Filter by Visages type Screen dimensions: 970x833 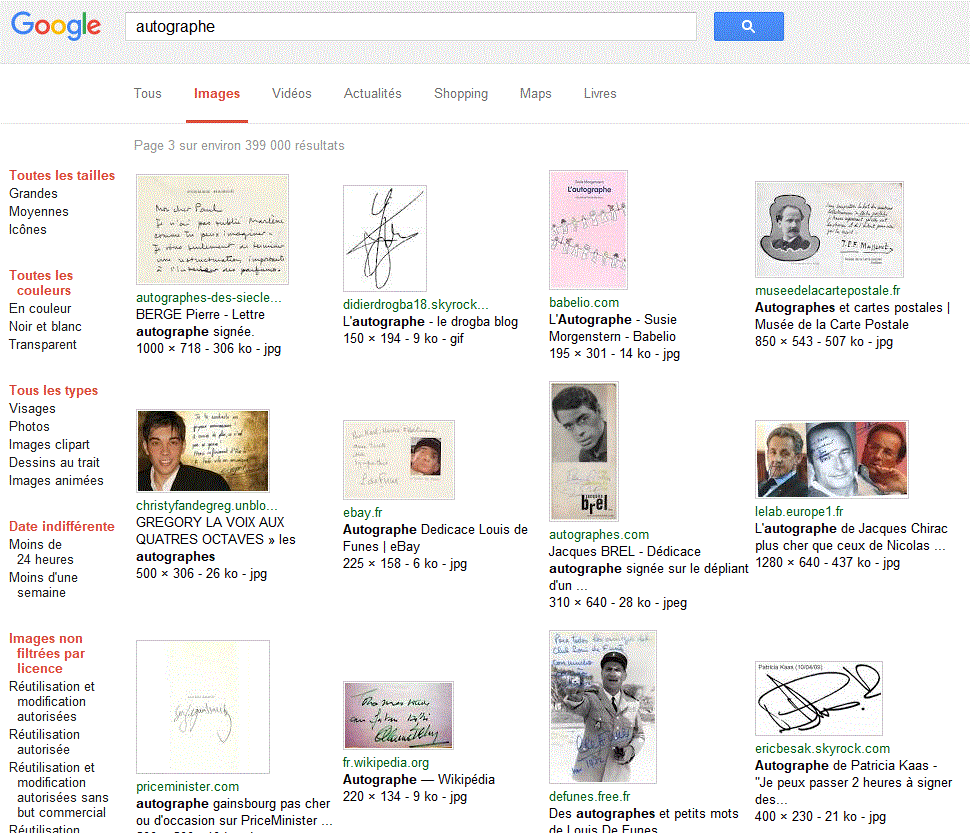click(x=32, y=409)
